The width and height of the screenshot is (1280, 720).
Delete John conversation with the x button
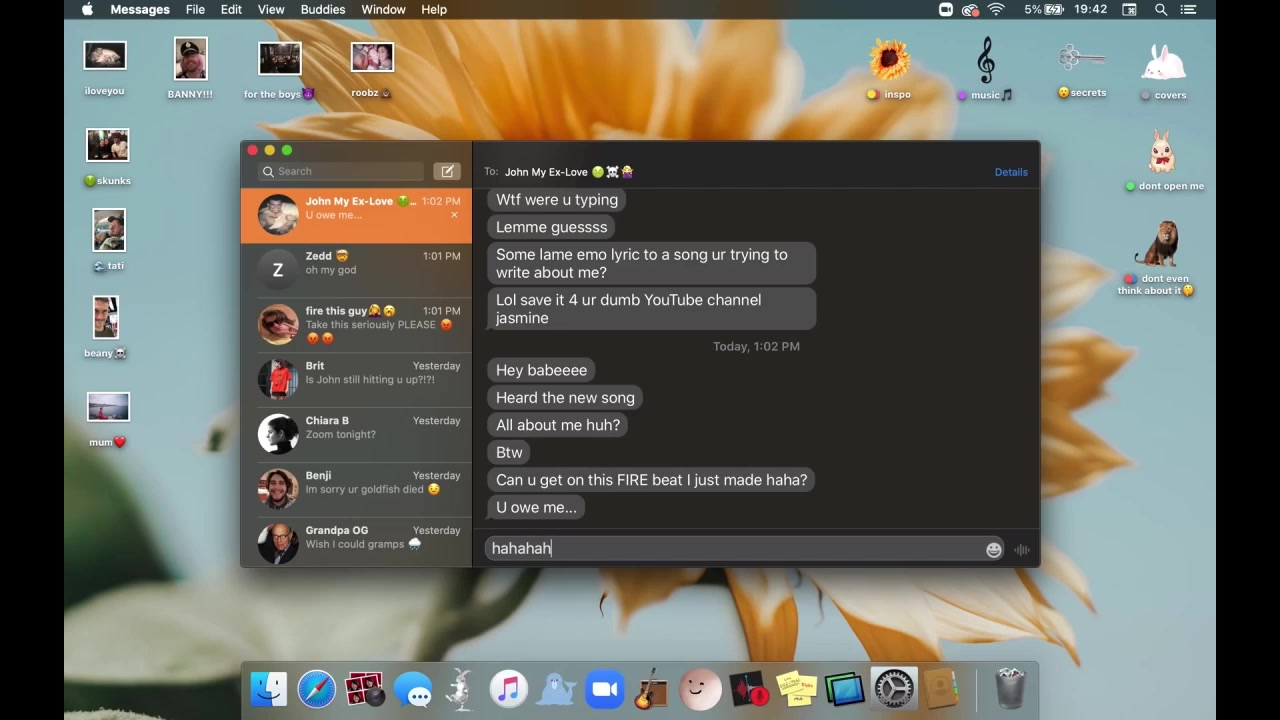point(454,215)
